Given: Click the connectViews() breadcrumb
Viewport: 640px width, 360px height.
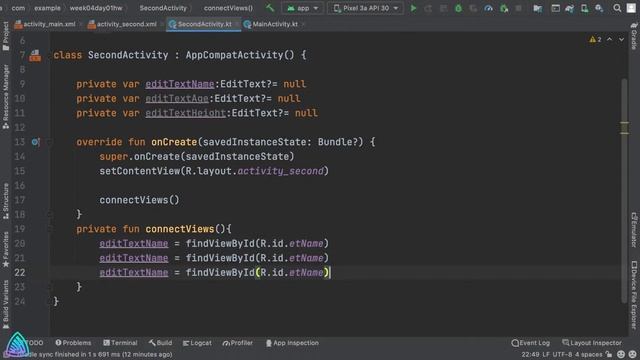Looking at the screenshot, I should coord(228,8).
